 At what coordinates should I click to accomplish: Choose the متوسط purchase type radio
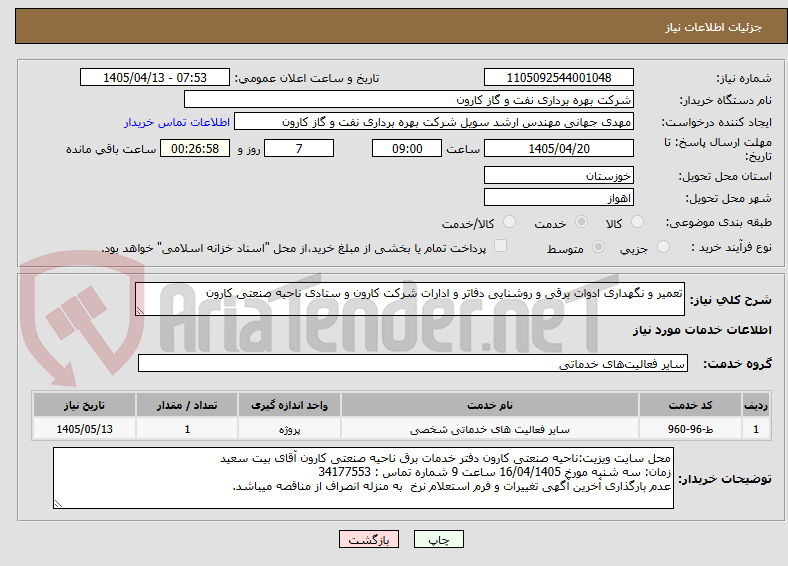pos(599,246)
